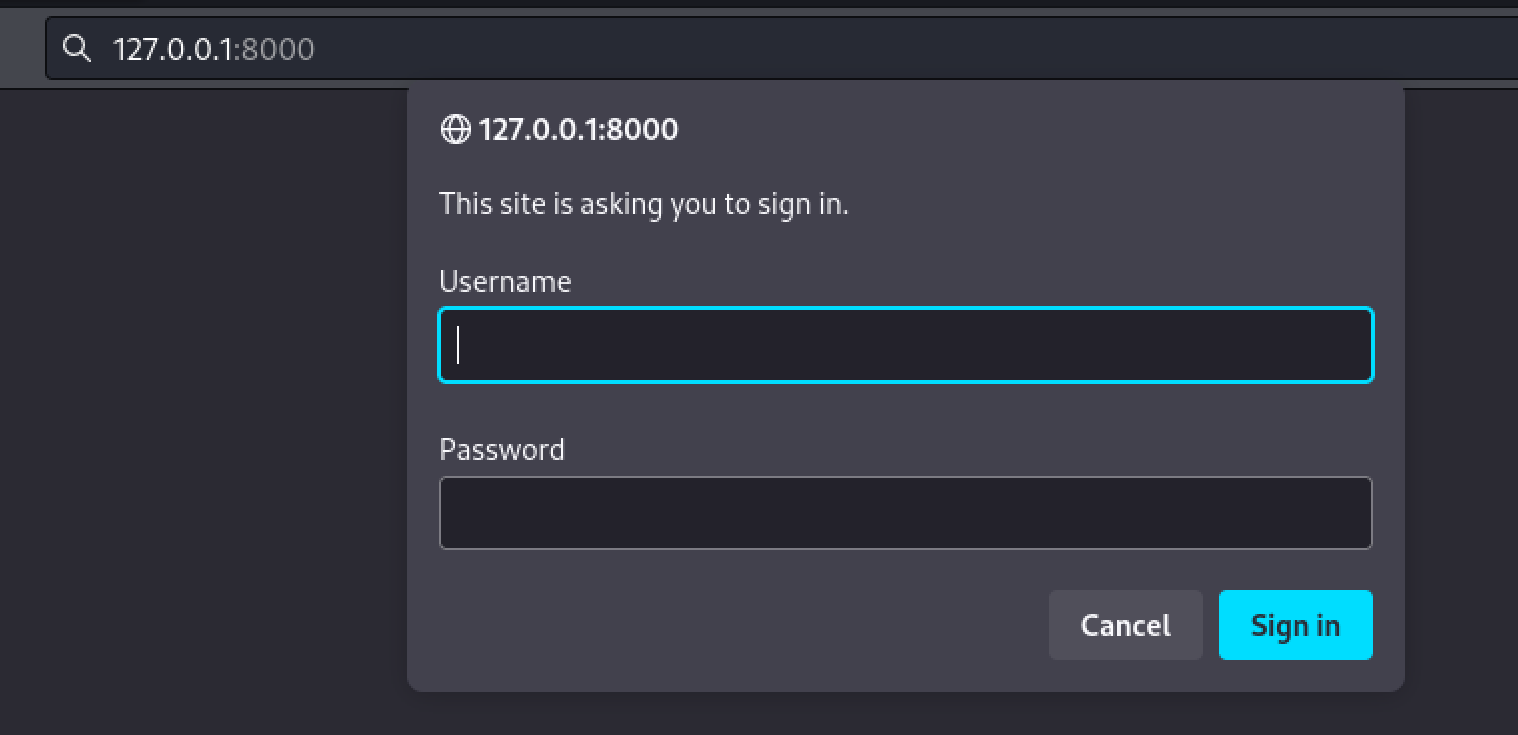The image size is (1518, 735).
Task: Click blank page area below the dialog
Action: pyautogui.click(x=900, y=714)
